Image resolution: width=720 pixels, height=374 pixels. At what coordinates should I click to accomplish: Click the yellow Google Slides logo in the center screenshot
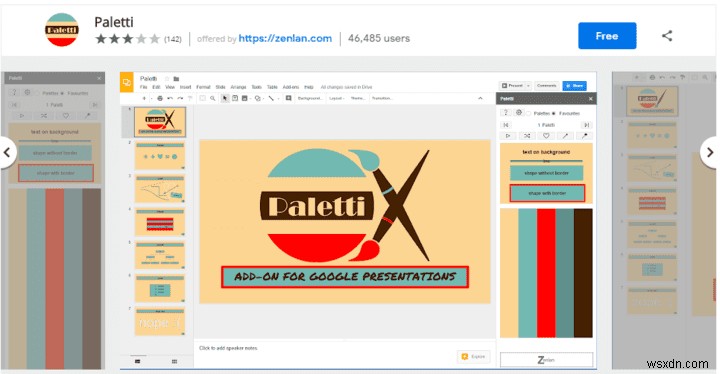[127, 83]
